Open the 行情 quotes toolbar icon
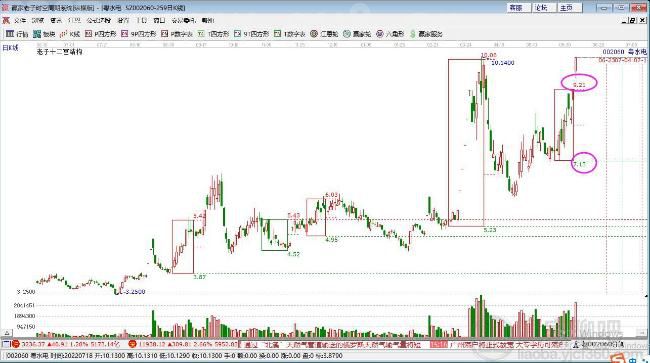The height and width of the screenshot is (363, 650). [x=17, y=34]
